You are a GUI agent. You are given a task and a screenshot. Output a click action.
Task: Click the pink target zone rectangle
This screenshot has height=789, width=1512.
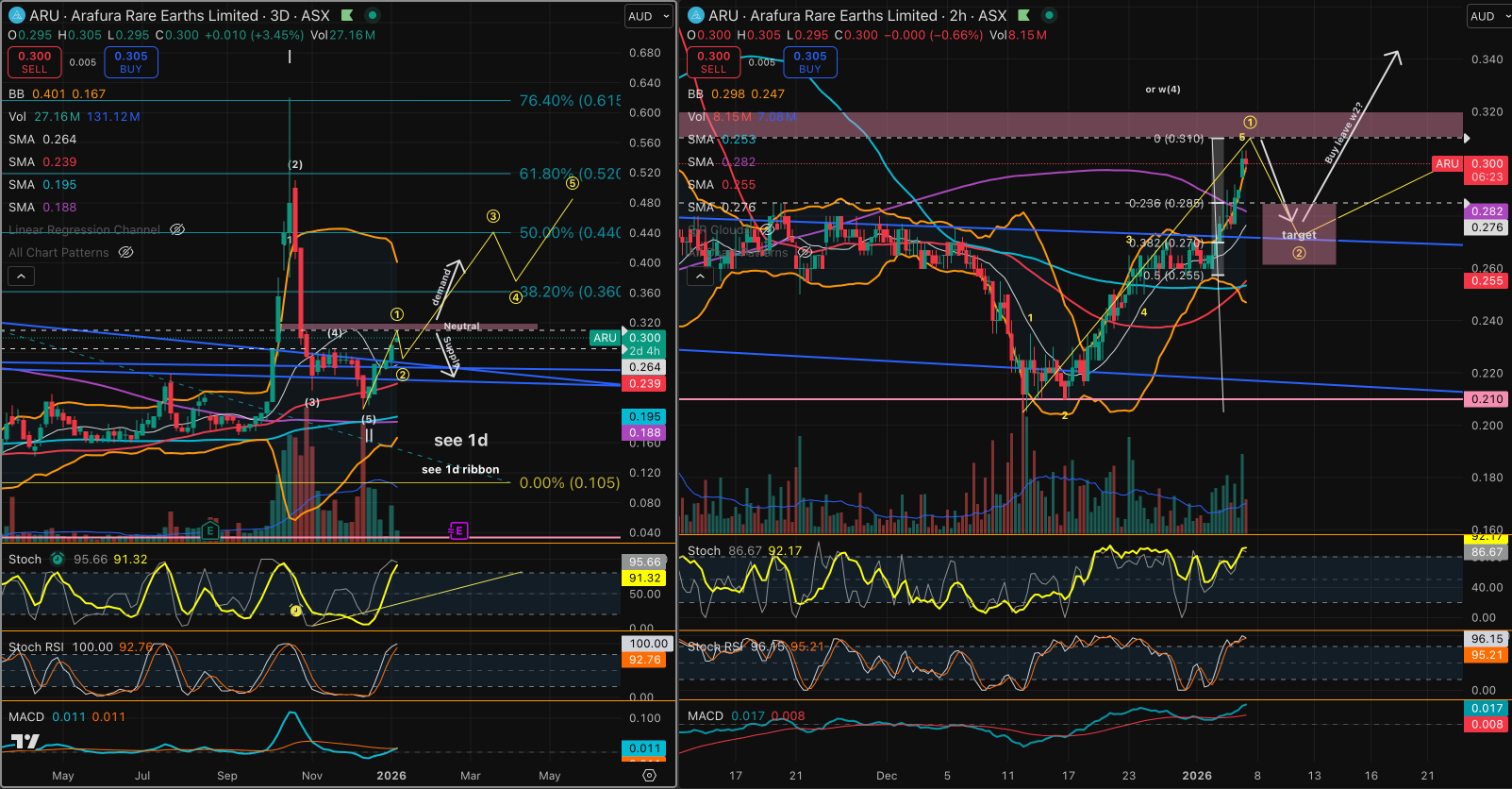1299,234
